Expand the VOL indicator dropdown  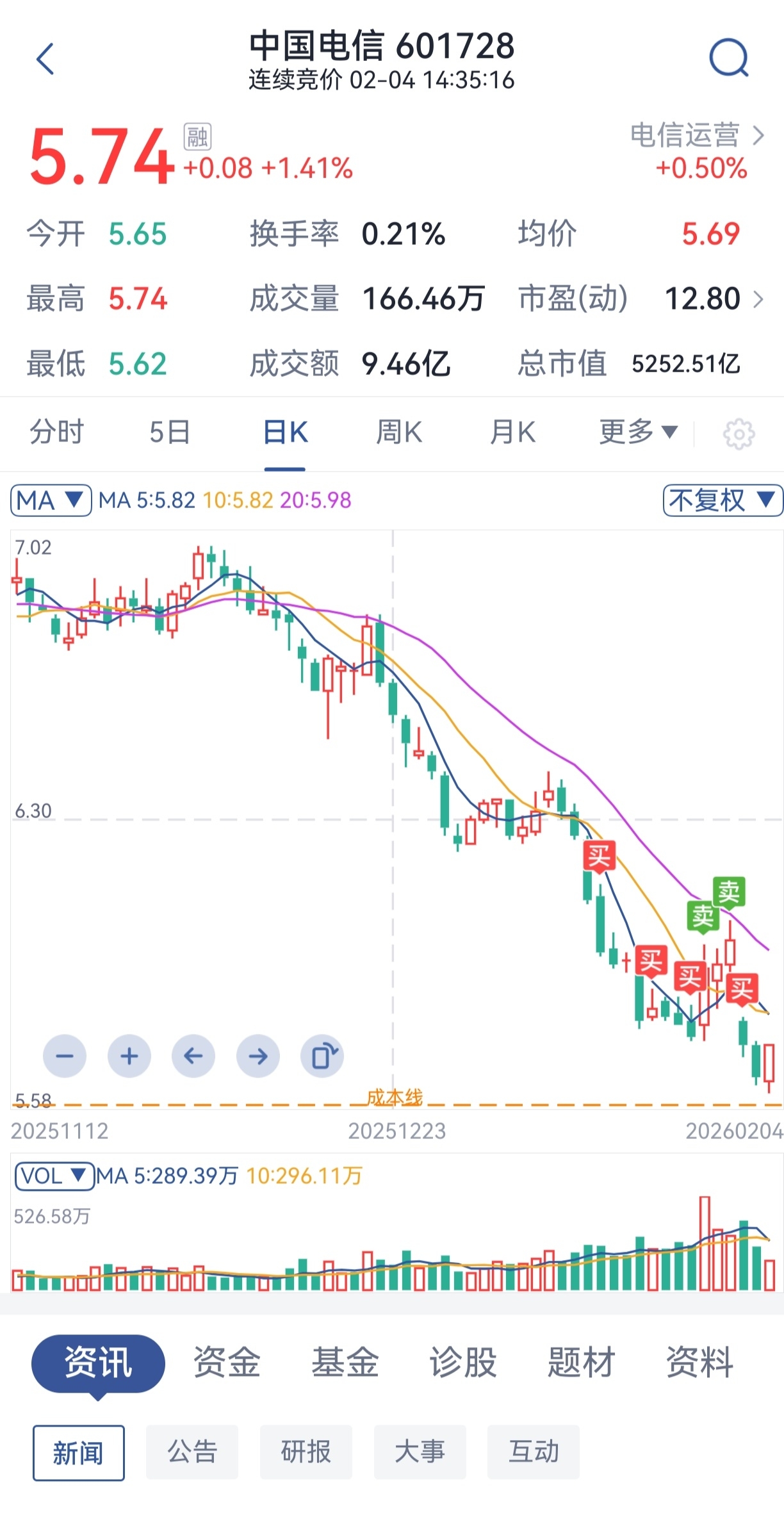tap(54, 1176)
